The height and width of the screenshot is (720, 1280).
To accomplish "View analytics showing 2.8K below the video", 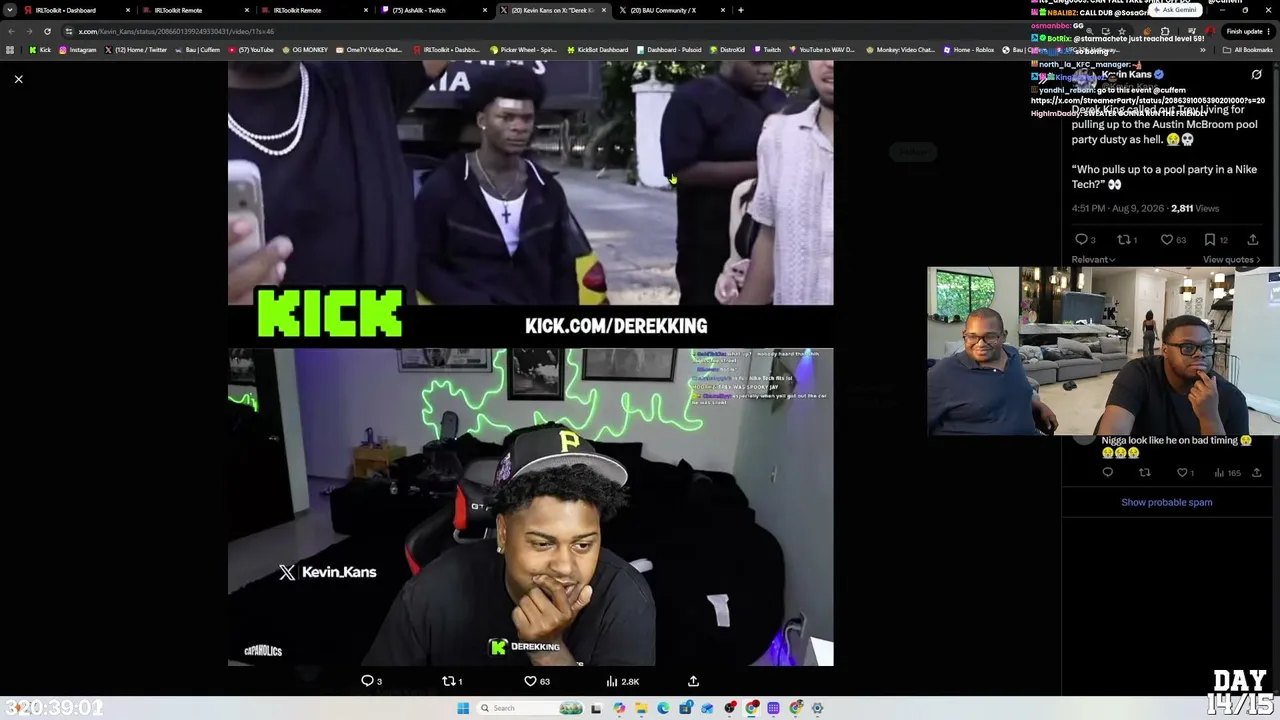I will [622, 681].
